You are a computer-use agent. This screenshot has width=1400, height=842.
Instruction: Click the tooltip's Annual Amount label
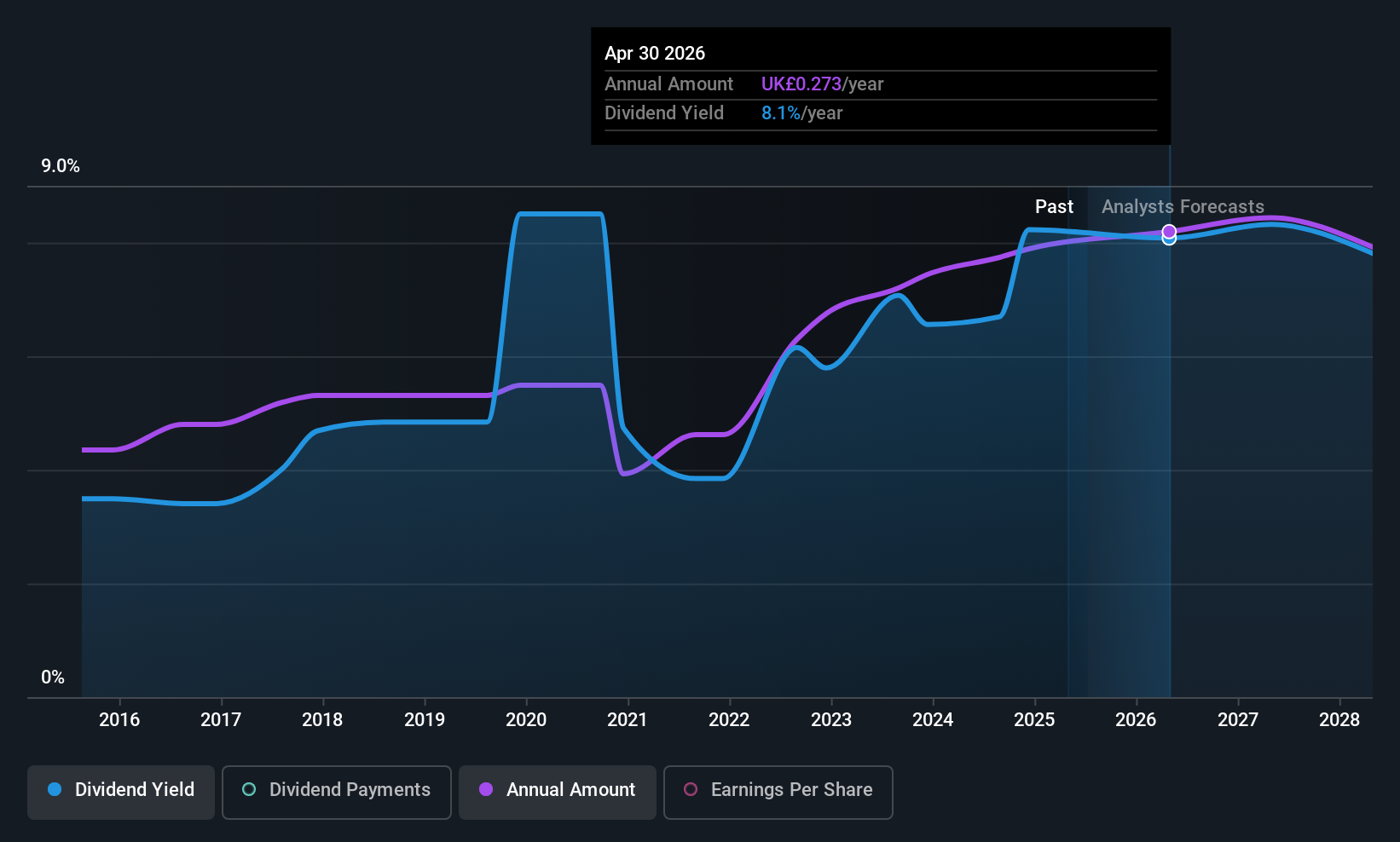click(x=668, y=84)
